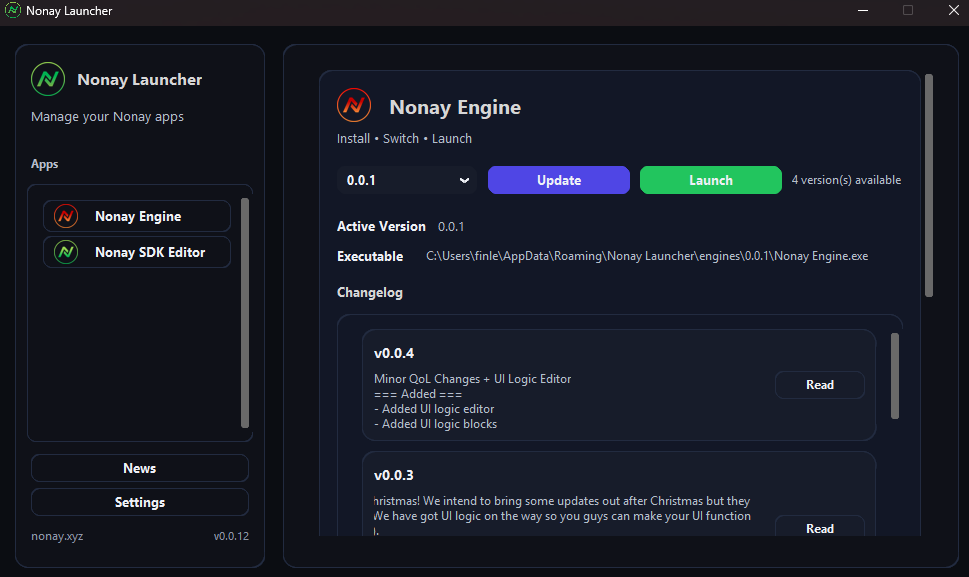Click the red Nonay Engine logo in main panel
The width and height of the screenshot is (969, 577).
pyautogui.click(x=354, y=105)
